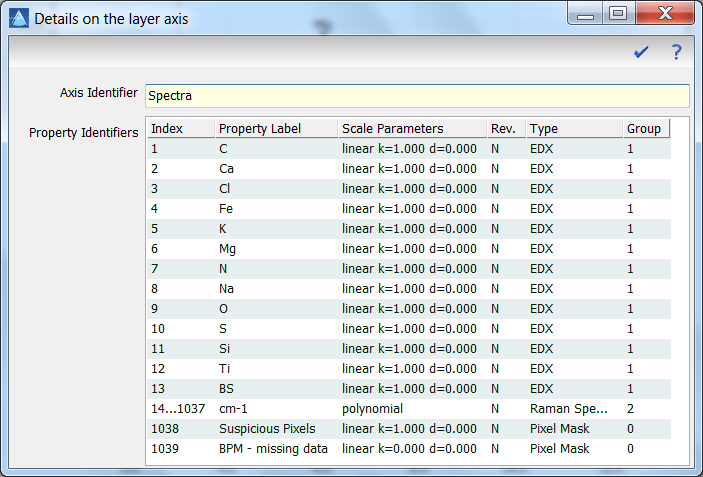Select the Type column header
This screenshot has width=703, height=477.
[571, 129]
